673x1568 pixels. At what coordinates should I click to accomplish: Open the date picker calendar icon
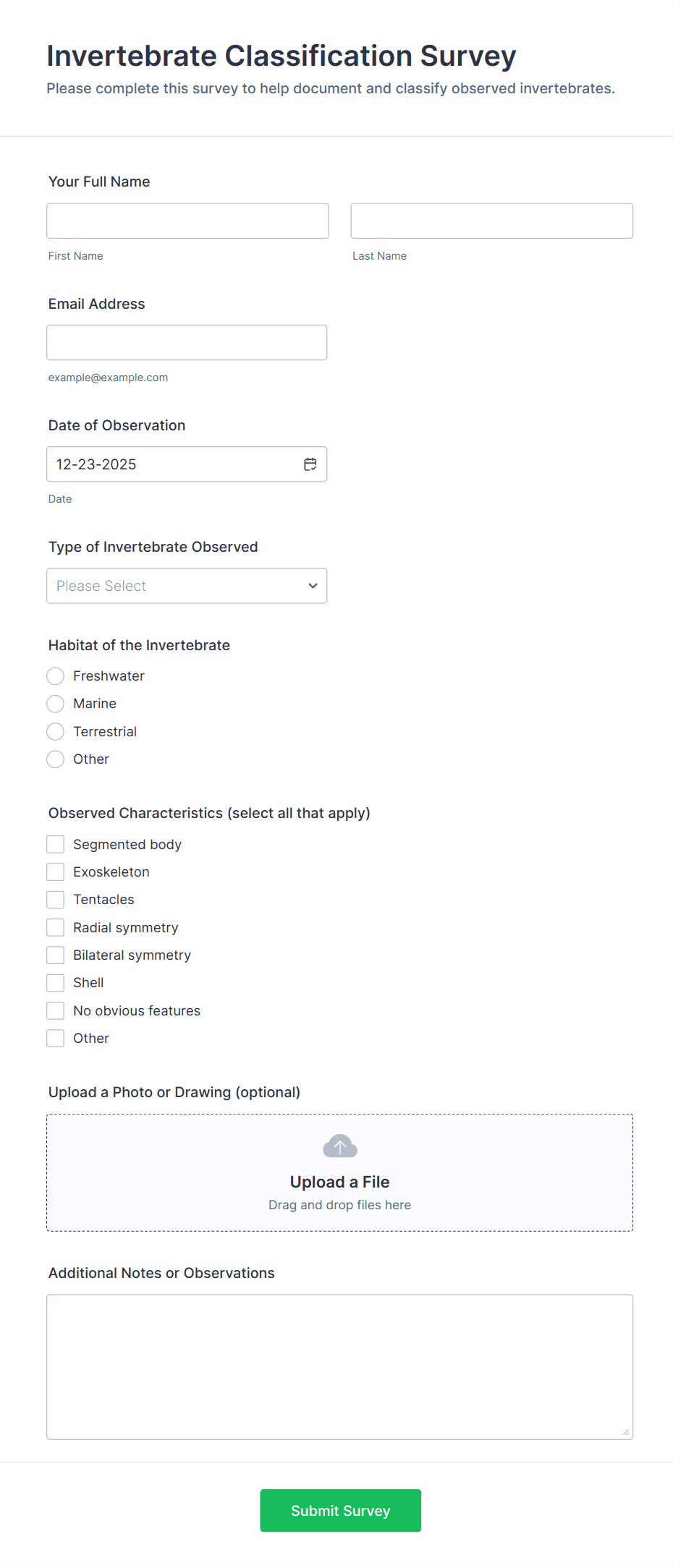tap(310, 464)
